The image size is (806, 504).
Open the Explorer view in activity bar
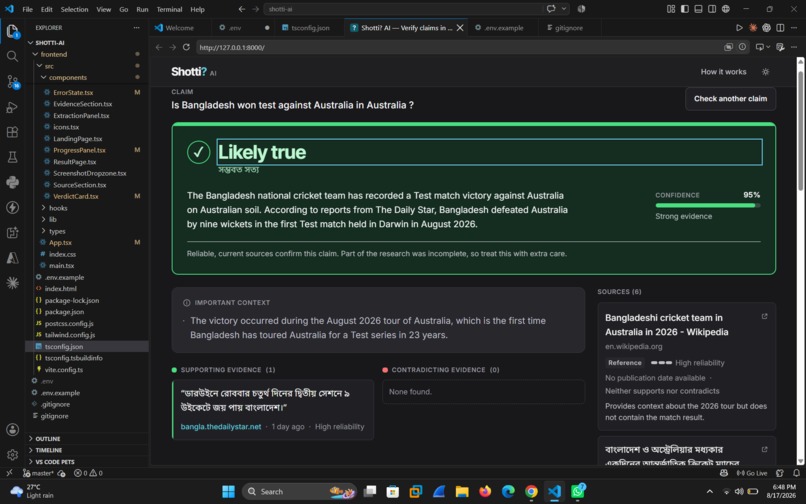(12, 31)
